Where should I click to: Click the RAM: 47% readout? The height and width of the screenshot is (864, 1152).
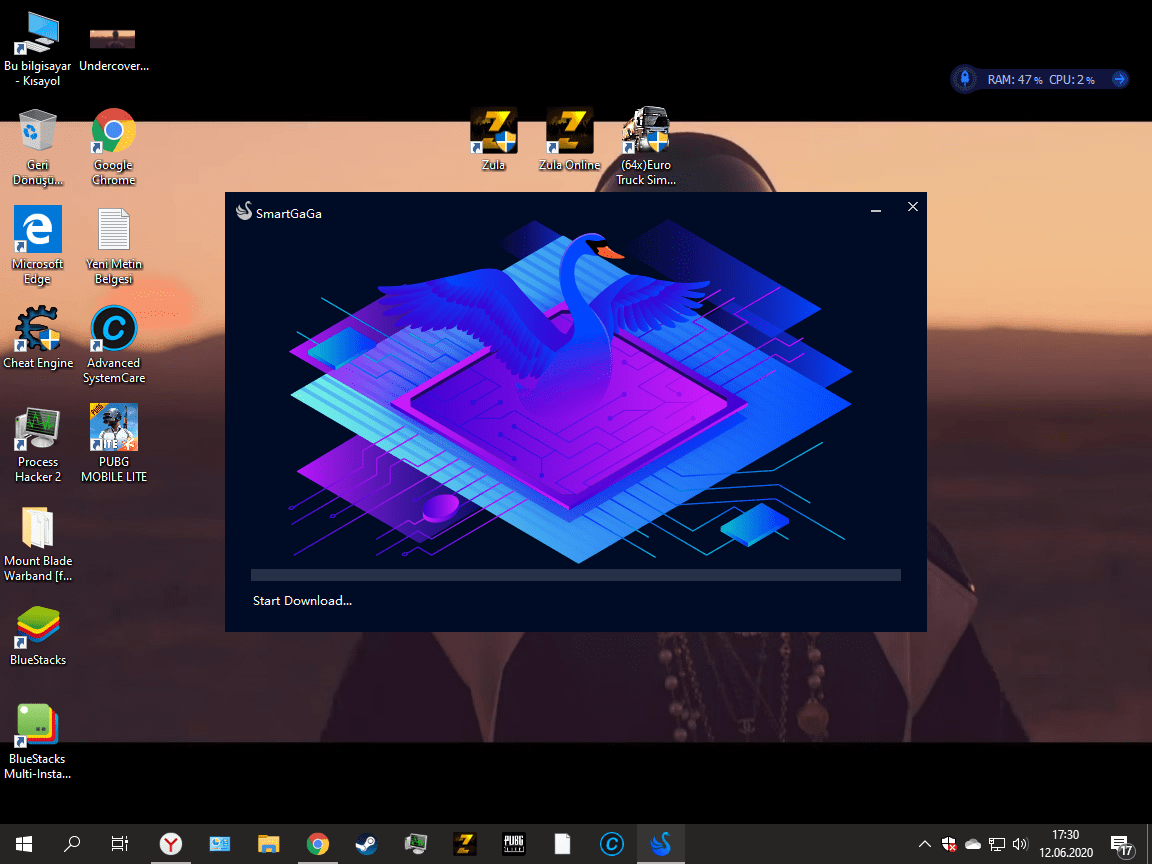click(x=1015, y=79)
